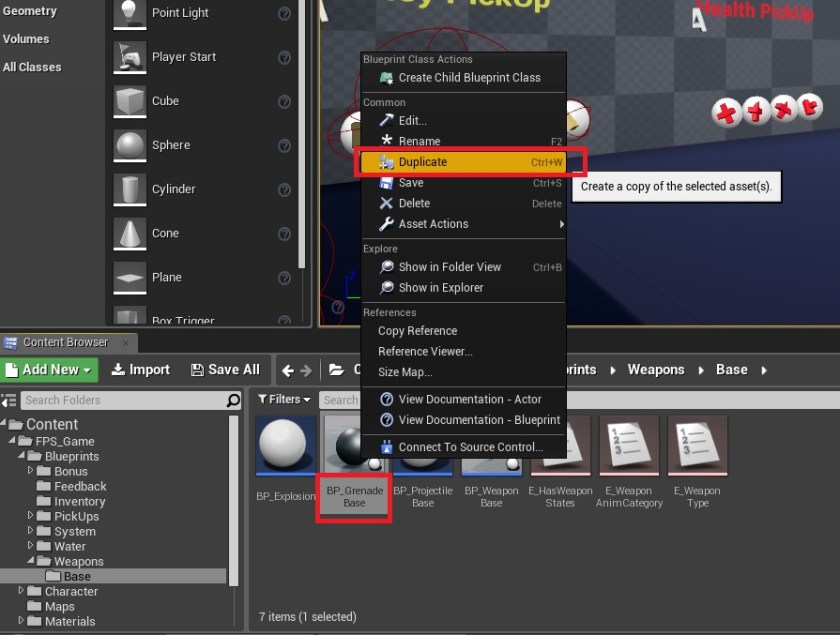Select Rename in the context menu
Image resolution: width=840 pixels, height=635 pixels.
pos(419,141)
